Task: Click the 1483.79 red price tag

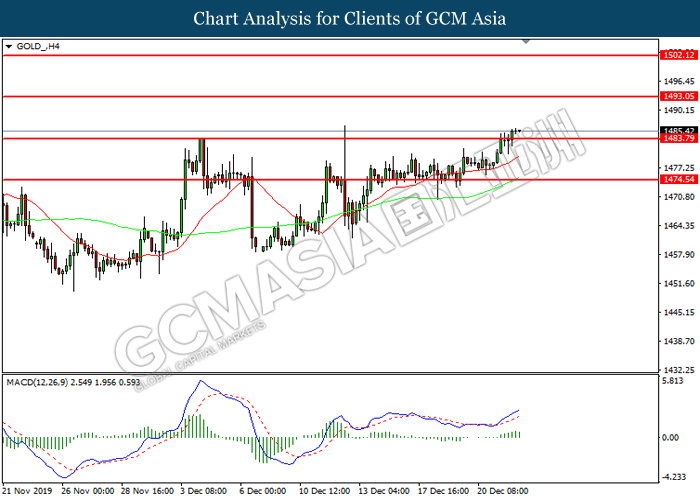Action: 677,139
